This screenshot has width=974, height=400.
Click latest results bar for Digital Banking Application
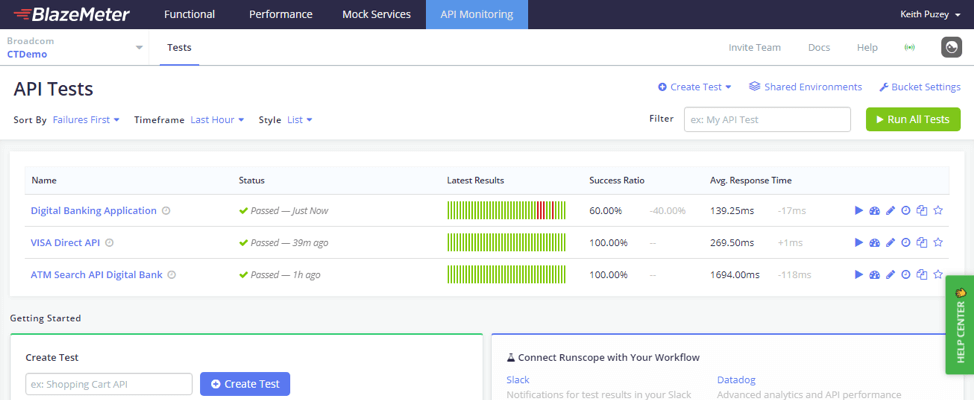506,211
